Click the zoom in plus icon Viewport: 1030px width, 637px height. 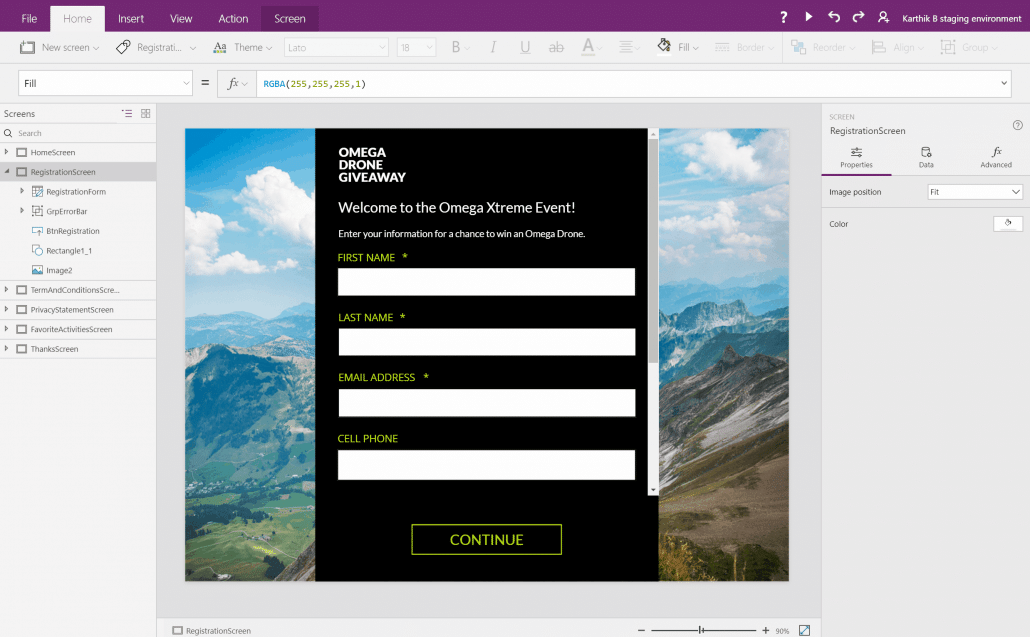point(766,630)
